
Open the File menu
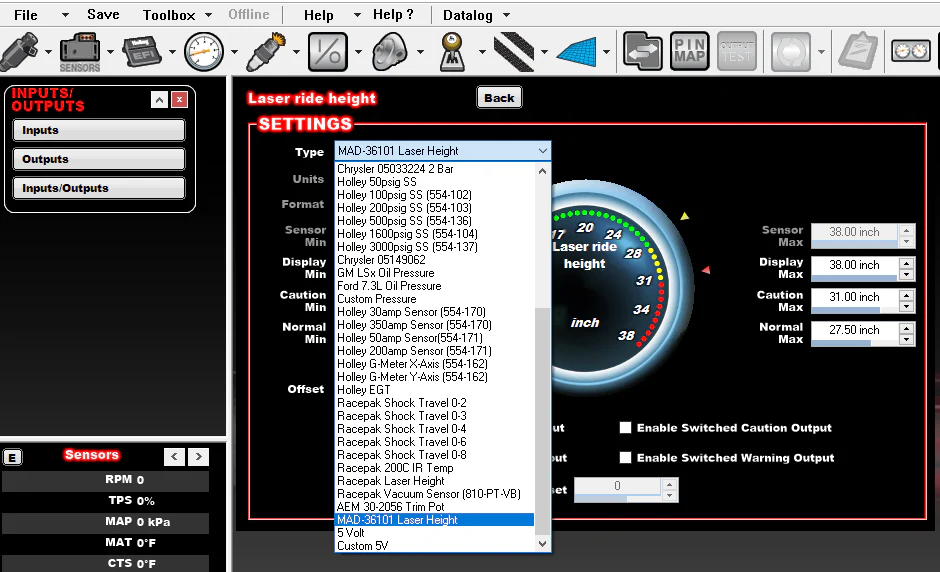click(x=26, y=15)
